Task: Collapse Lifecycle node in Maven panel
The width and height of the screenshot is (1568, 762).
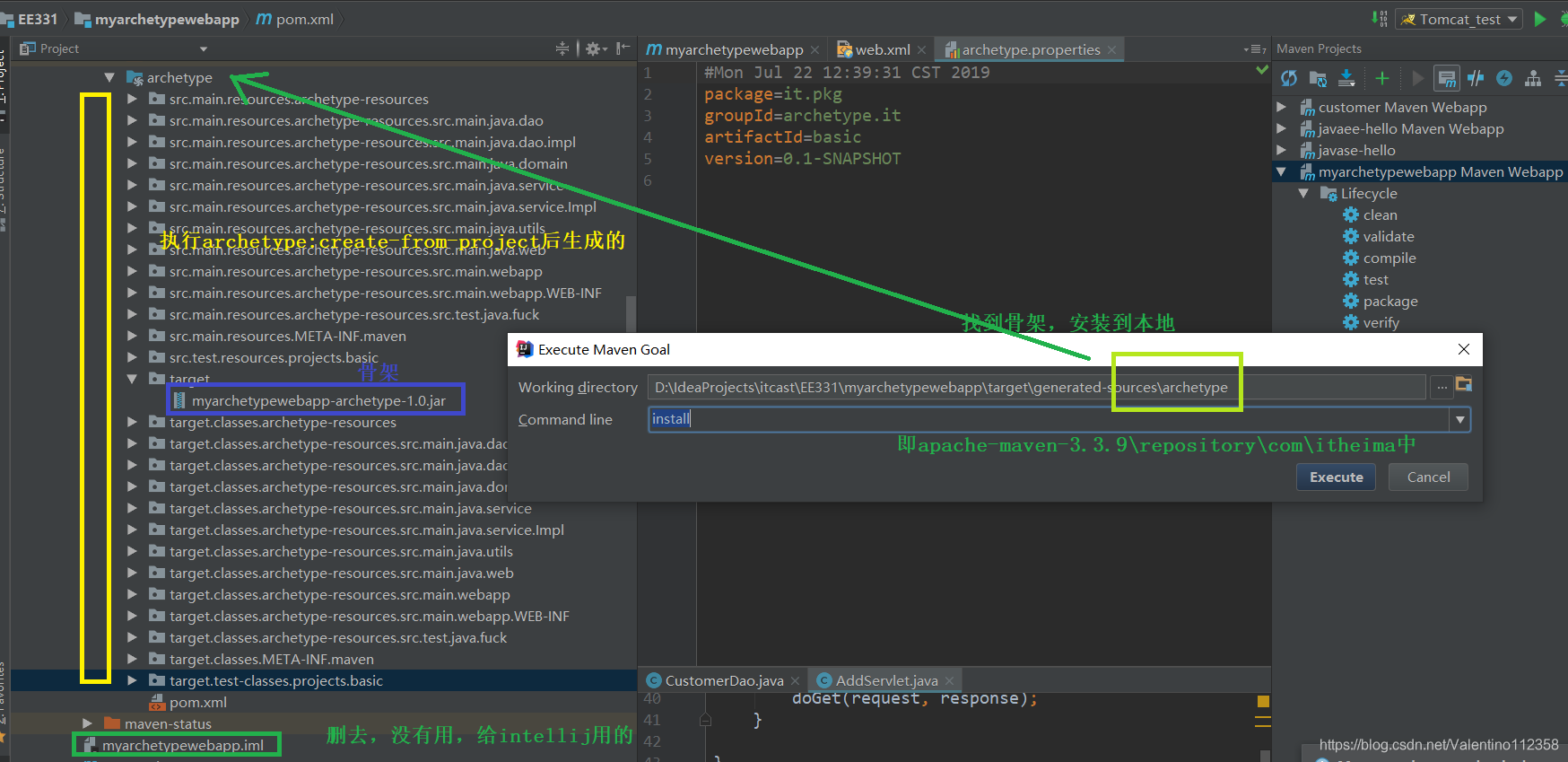Action: pyautogui.click(x=1303, y=193)
